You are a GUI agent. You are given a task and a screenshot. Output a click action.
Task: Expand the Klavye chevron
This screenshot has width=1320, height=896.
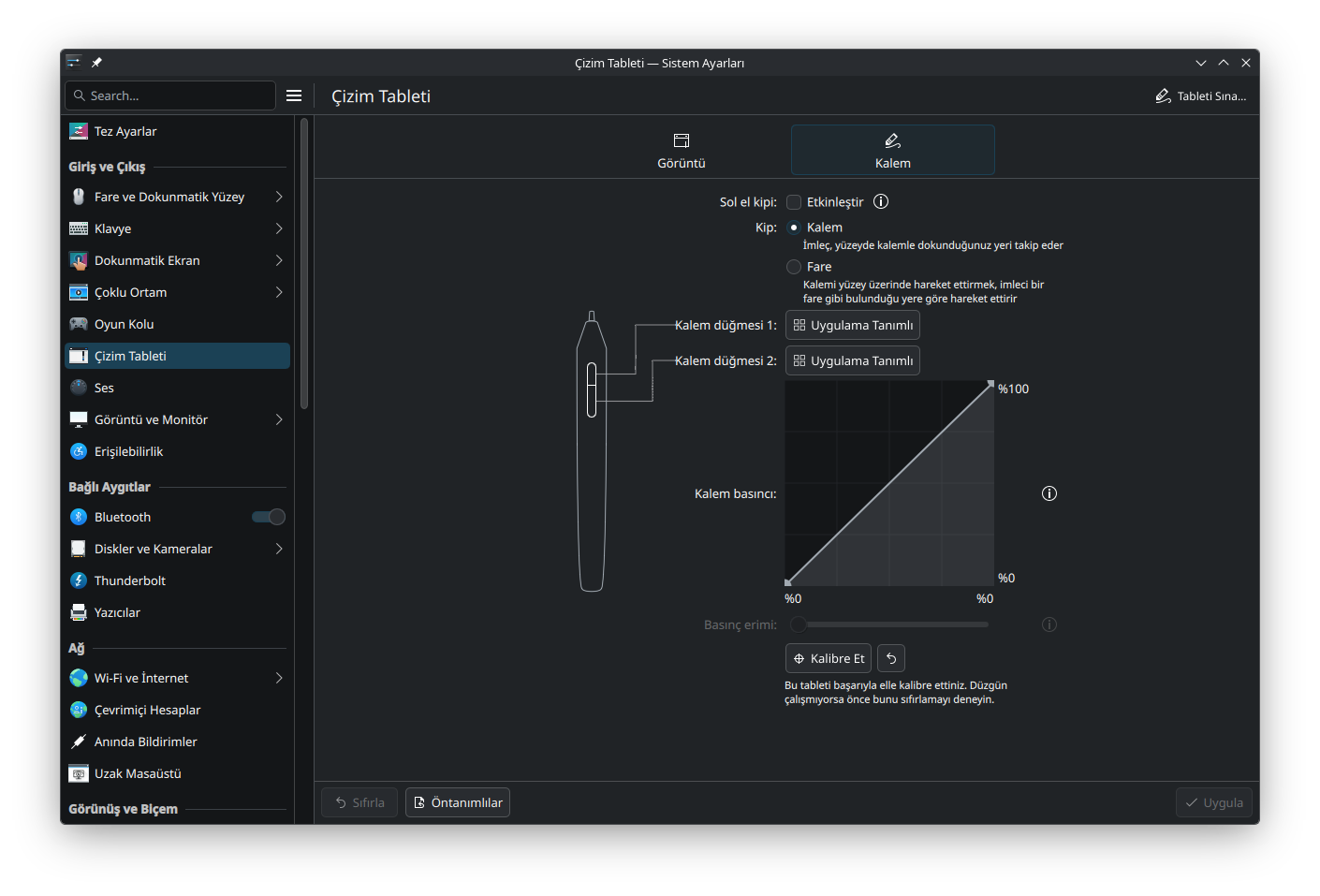(279, 228)
